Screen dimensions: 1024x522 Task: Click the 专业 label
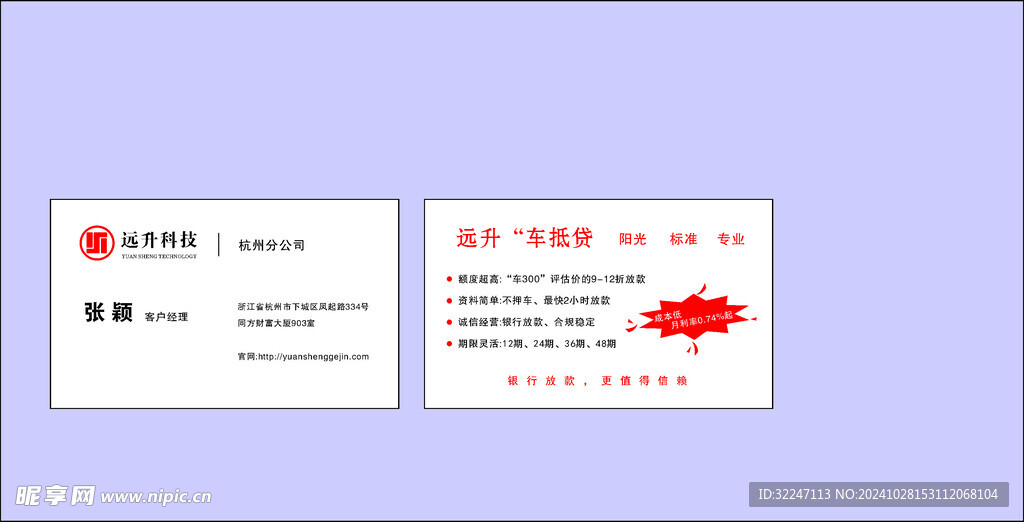[731, 239]
